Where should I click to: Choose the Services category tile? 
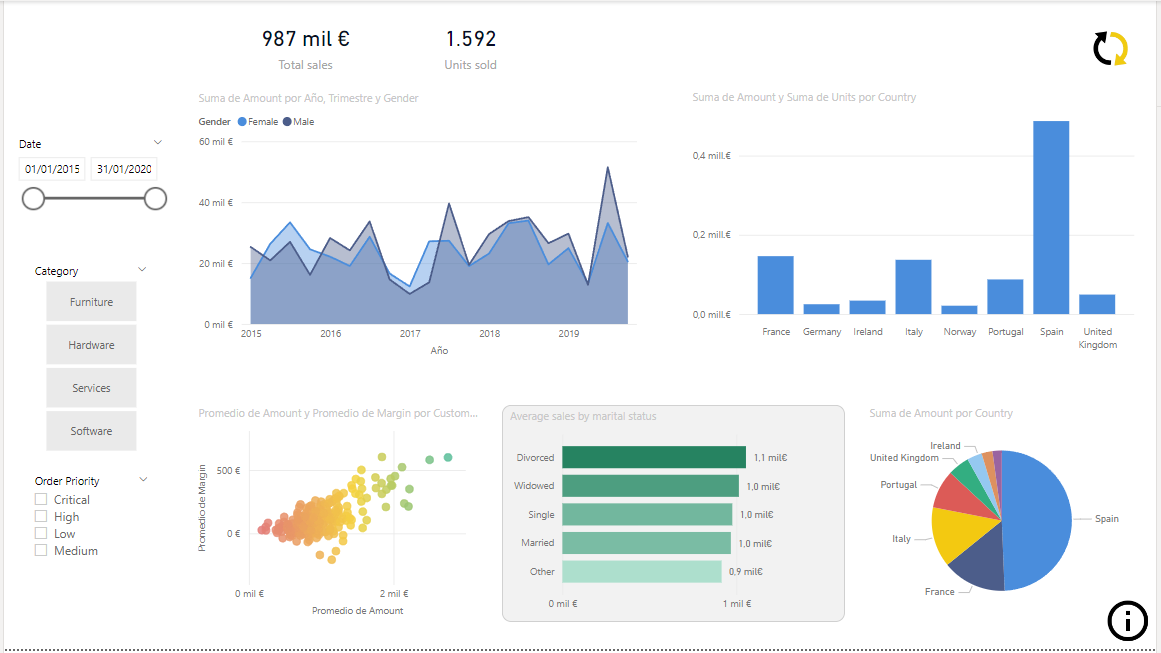click(x=91, y=388)
